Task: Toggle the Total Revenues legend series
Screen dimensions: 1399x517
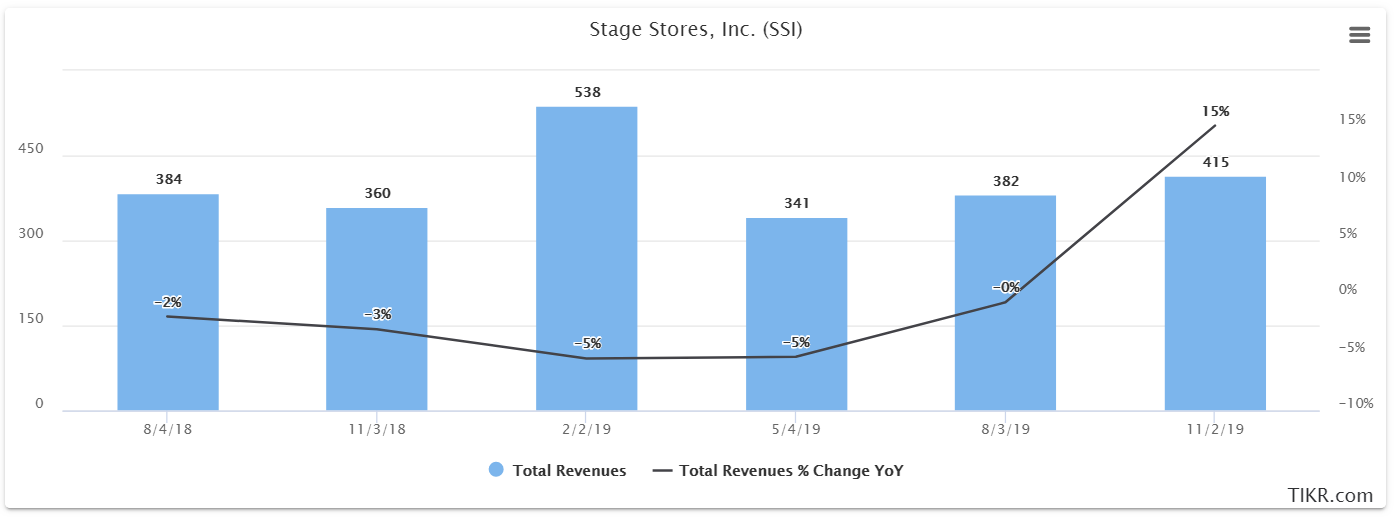Action: click(558, 470)
